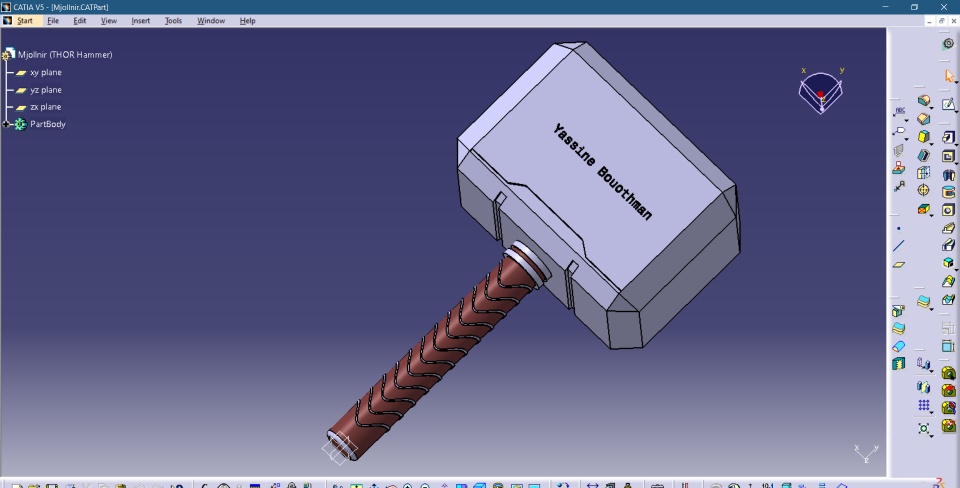The image size is (960, 488).
Task: Select Mjollnir (THOR Hammer) root node
Action: coord(65,54)
